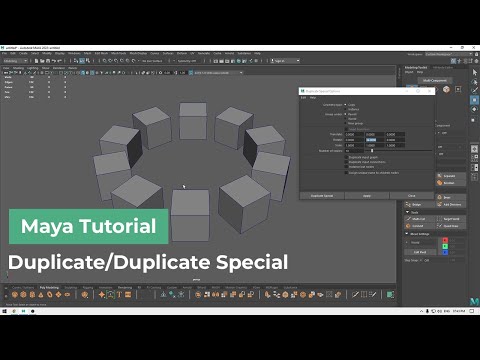
Task: Open the Shading viewport panel menu
Action: pyautogui.click(x=18, y=68)
